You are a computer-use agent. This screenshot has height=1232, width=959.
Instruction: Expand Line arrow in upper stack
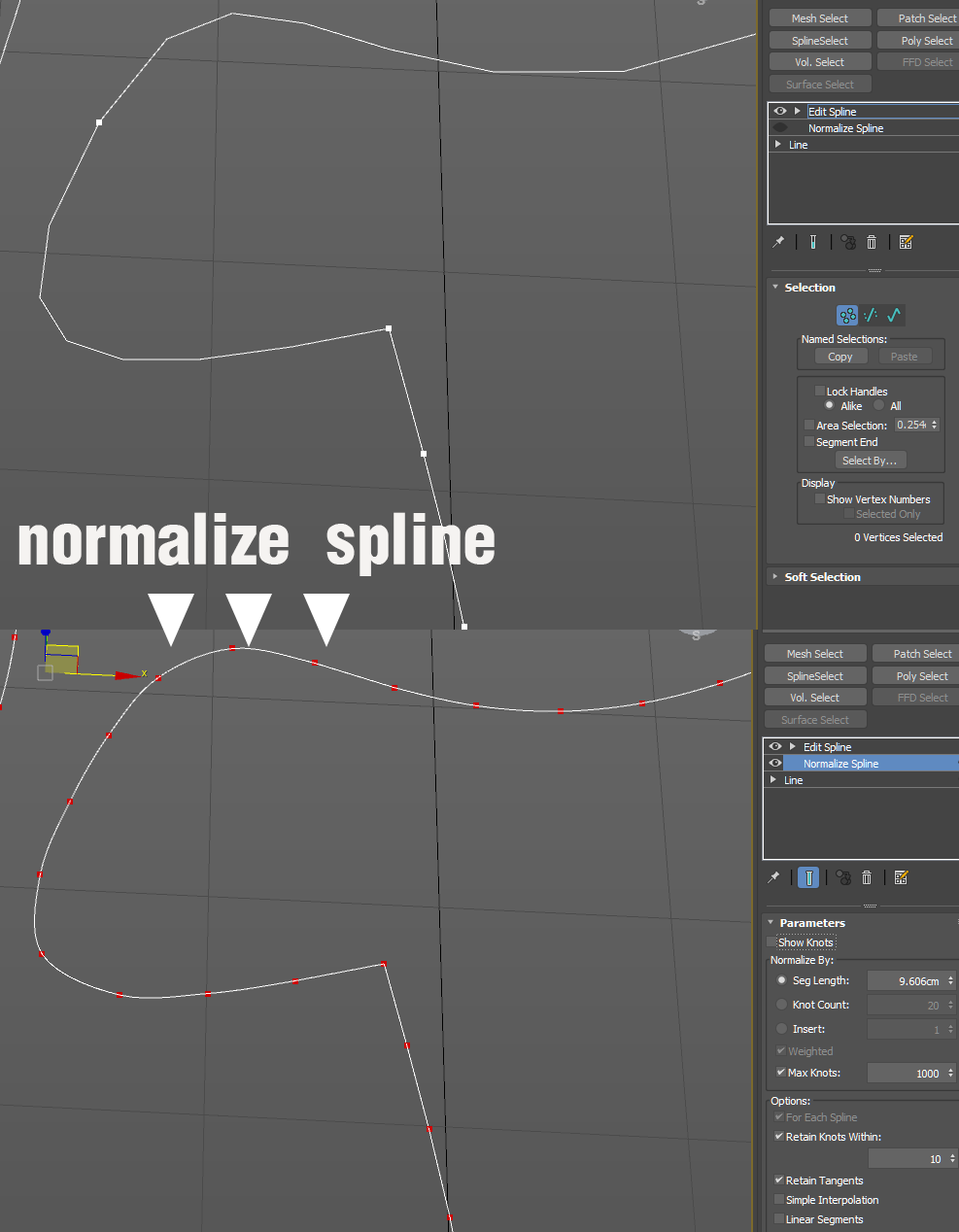(778, 144)
